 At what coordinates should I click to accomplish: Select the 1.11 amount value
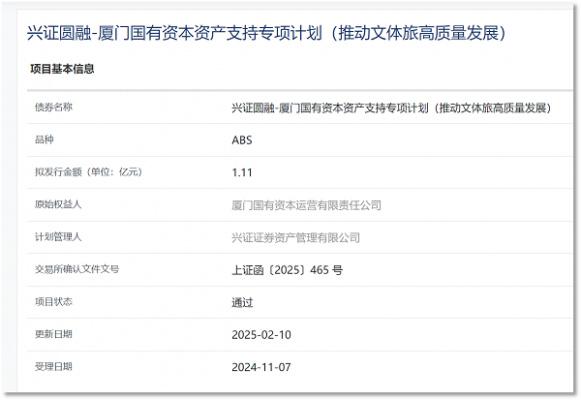pyautogui.click(x=242, y=173)
